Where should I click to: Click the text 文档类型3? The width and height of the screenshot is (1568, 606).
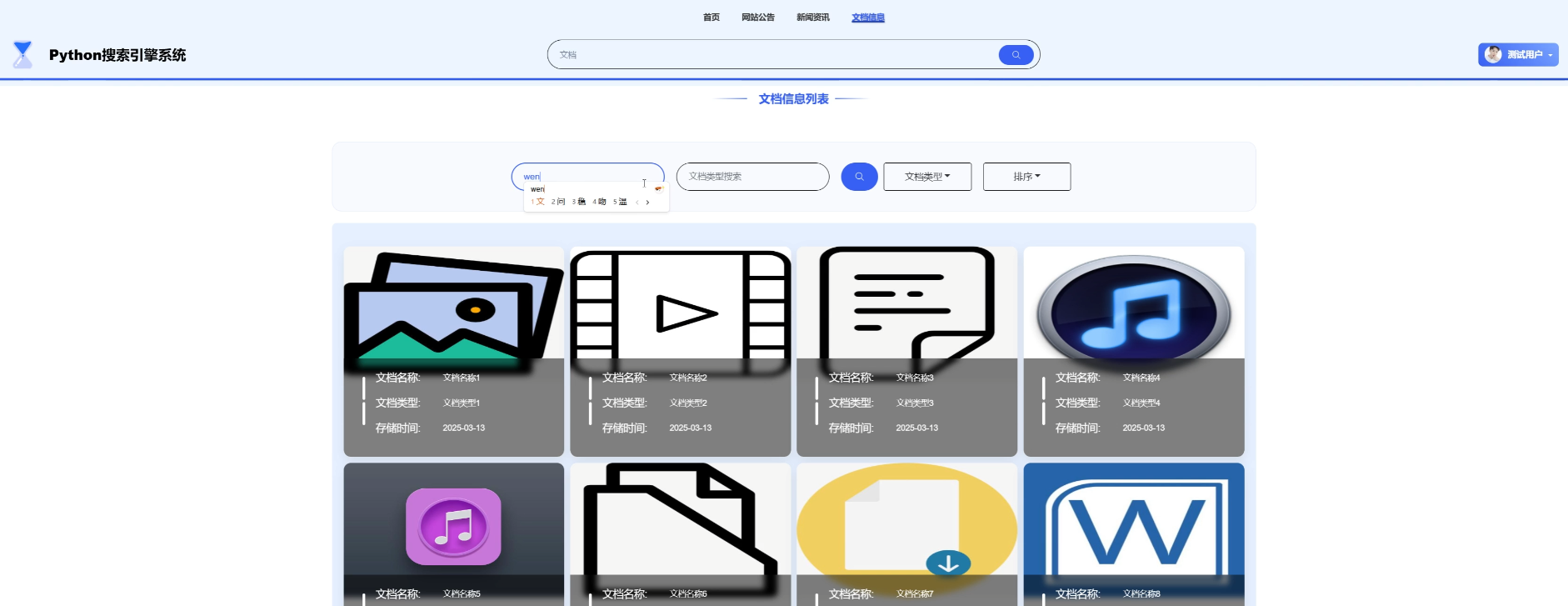pos(915,403)
